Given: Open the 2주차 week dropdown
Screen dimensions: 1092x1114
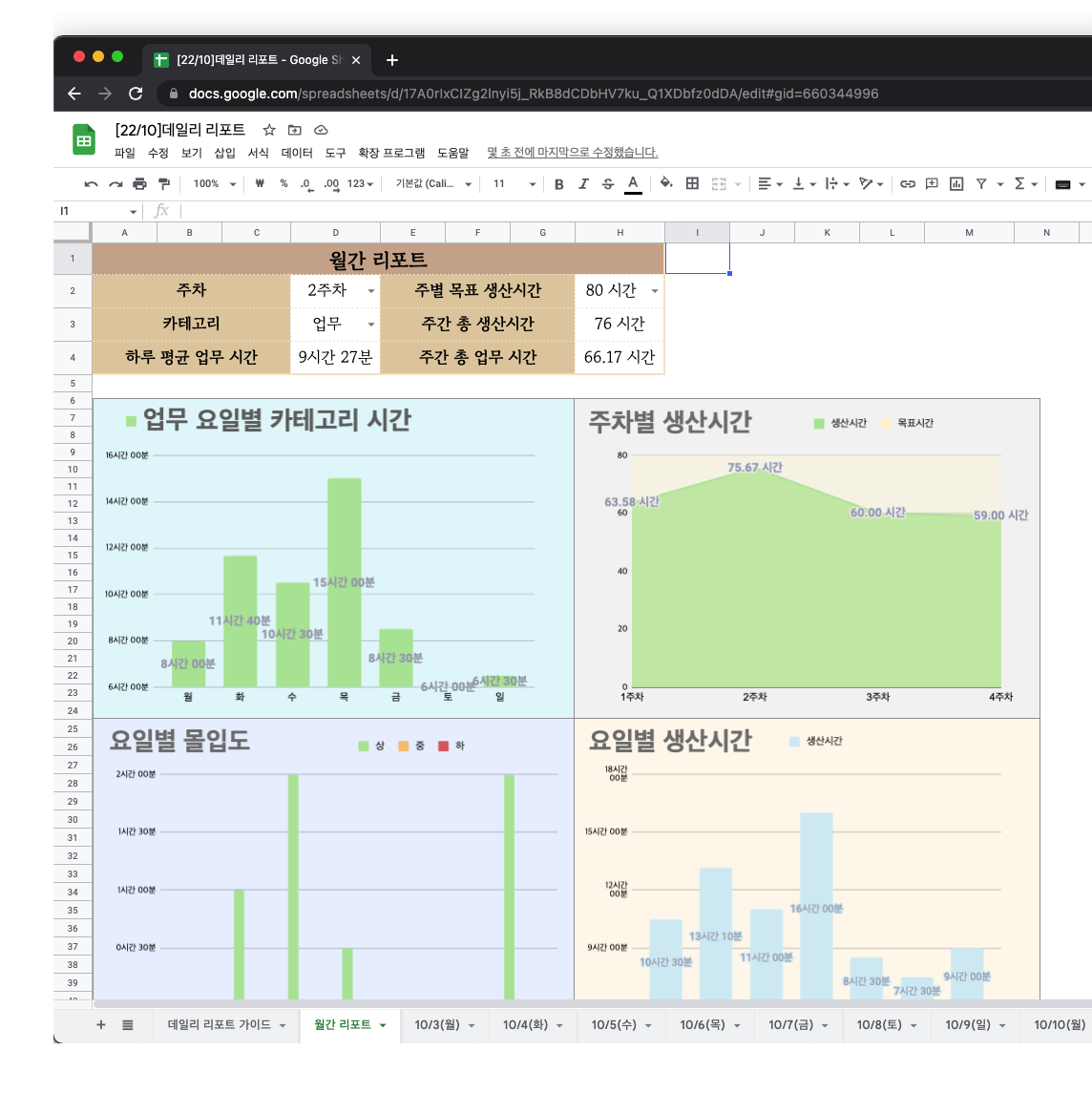Looking at the screenshot, I should (x=371, y=290).
